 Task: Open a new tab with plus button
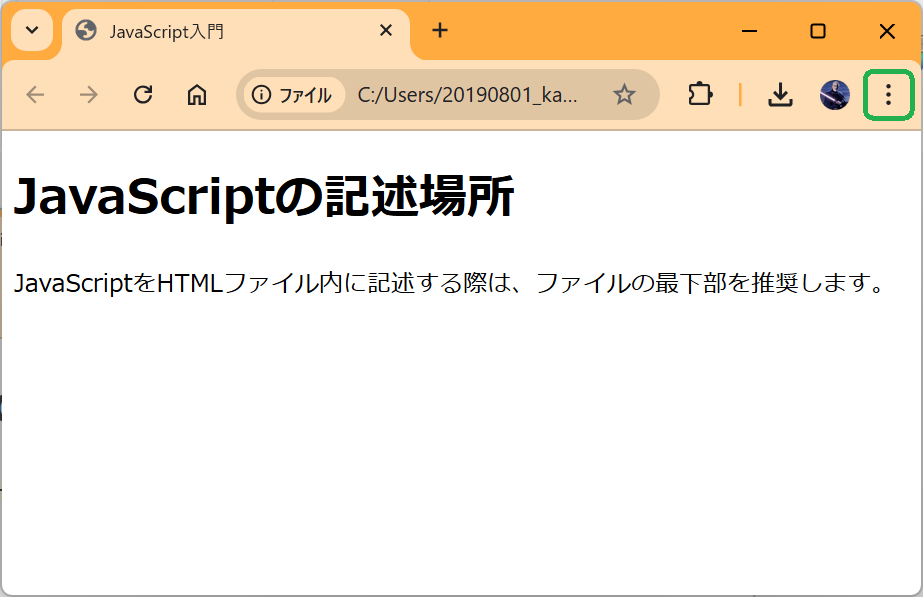[x=440, y=31]
